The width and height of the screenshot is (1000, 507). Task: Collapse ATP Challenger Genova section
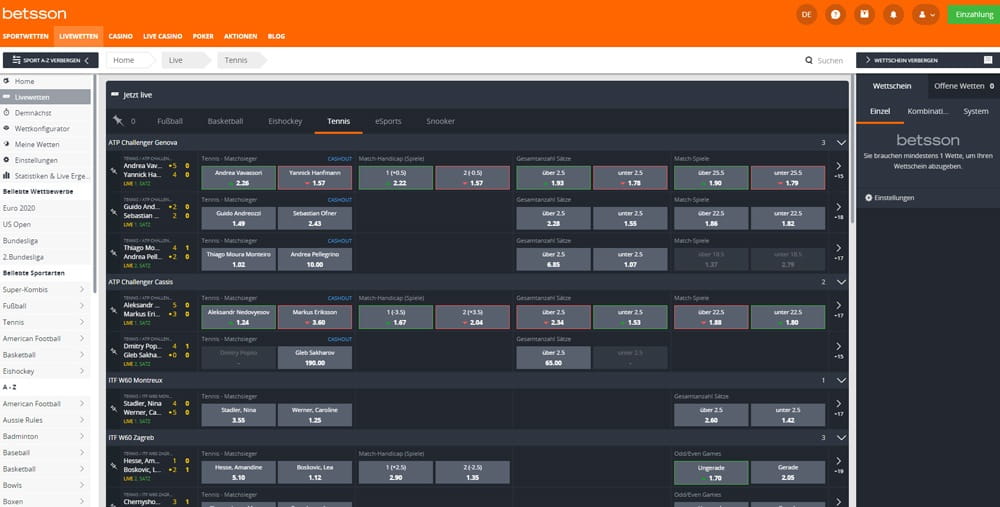(841, 143)
